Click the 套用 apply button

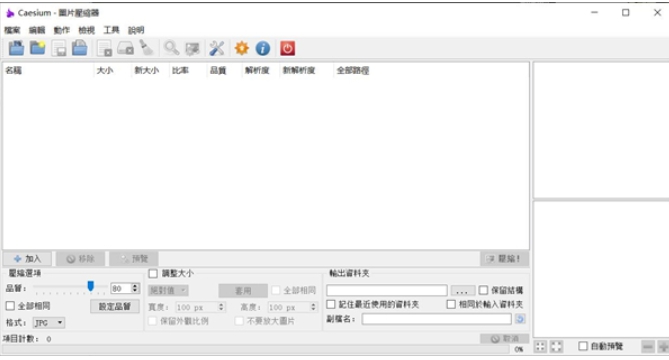tap(243, 291)
